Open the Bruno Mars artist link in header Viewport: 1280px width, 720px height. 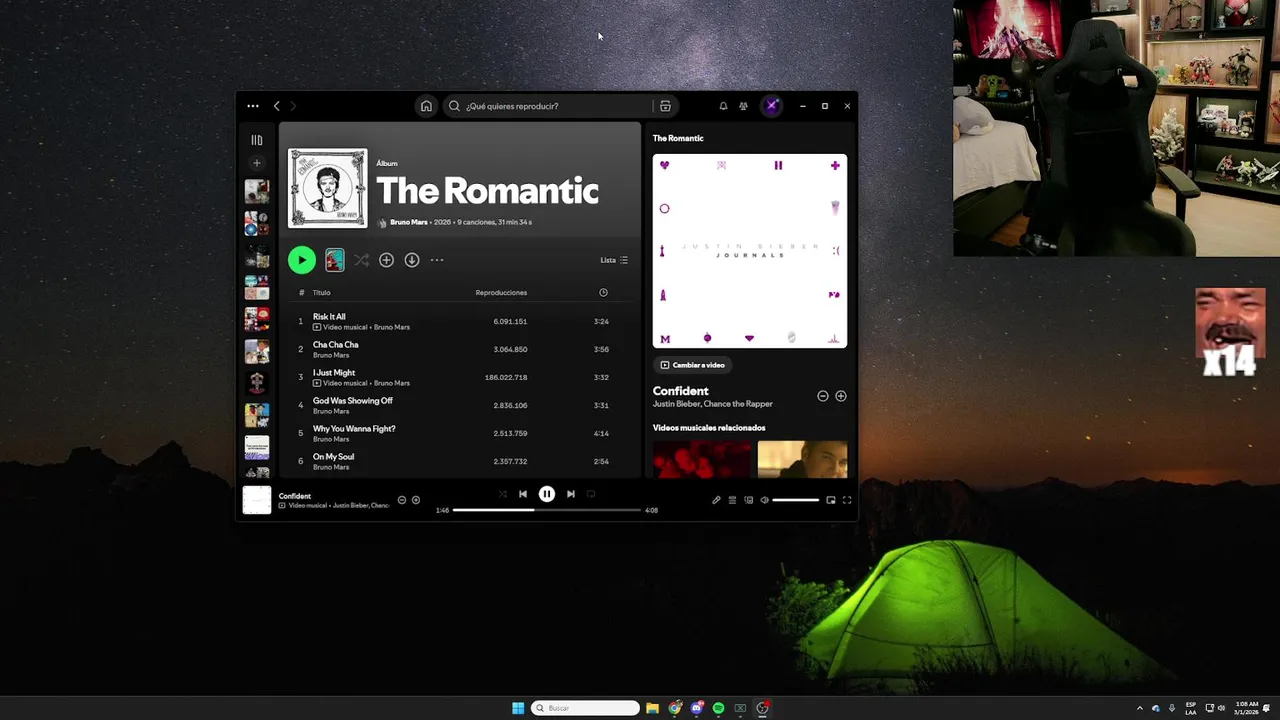[x=408, y=222]
